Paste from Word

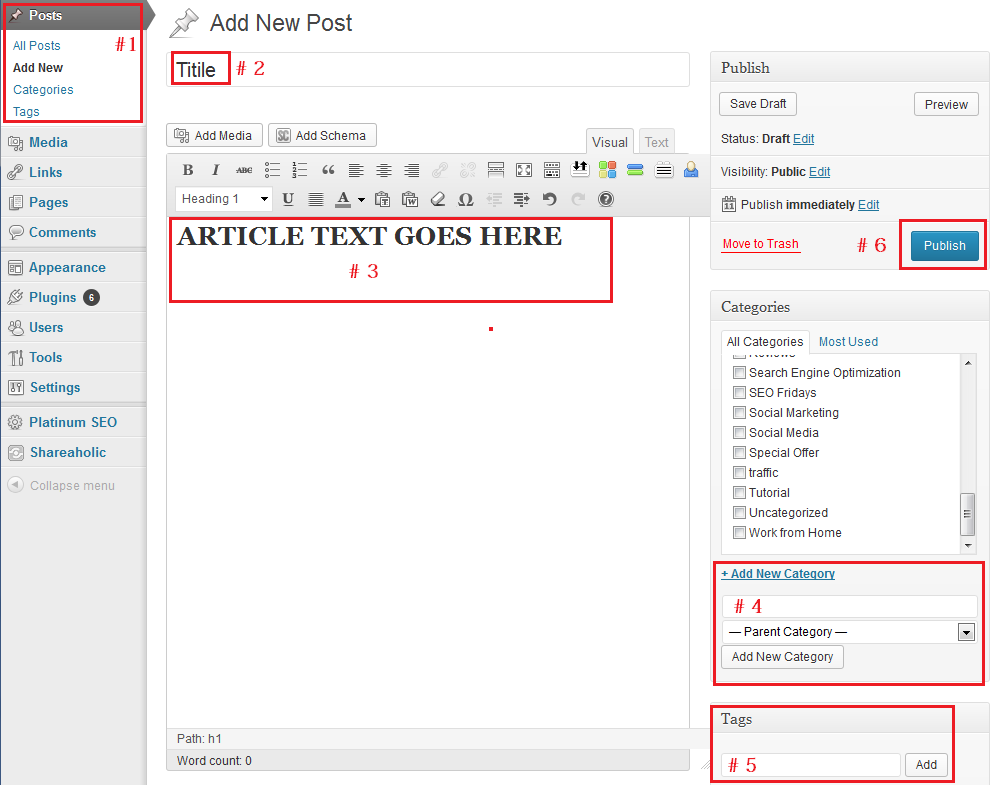pos(410,200)
